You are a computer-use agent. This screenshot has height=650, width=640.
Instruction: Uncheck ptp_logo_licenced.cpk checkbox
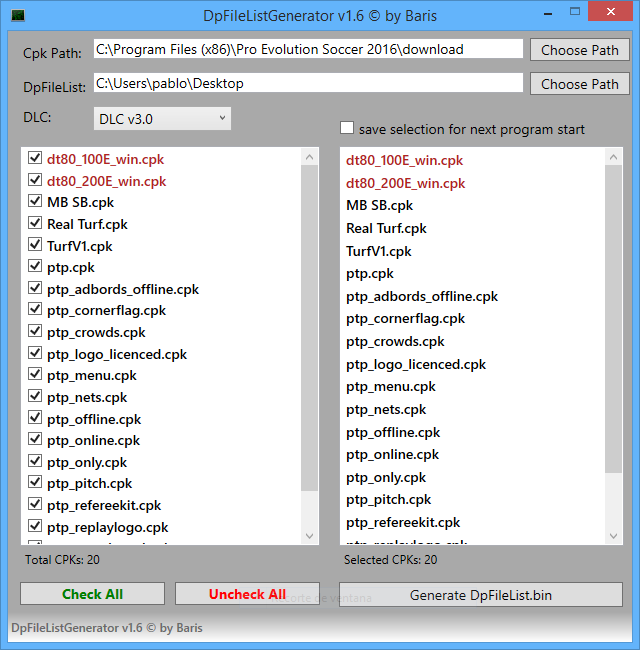tap(35, 353)
